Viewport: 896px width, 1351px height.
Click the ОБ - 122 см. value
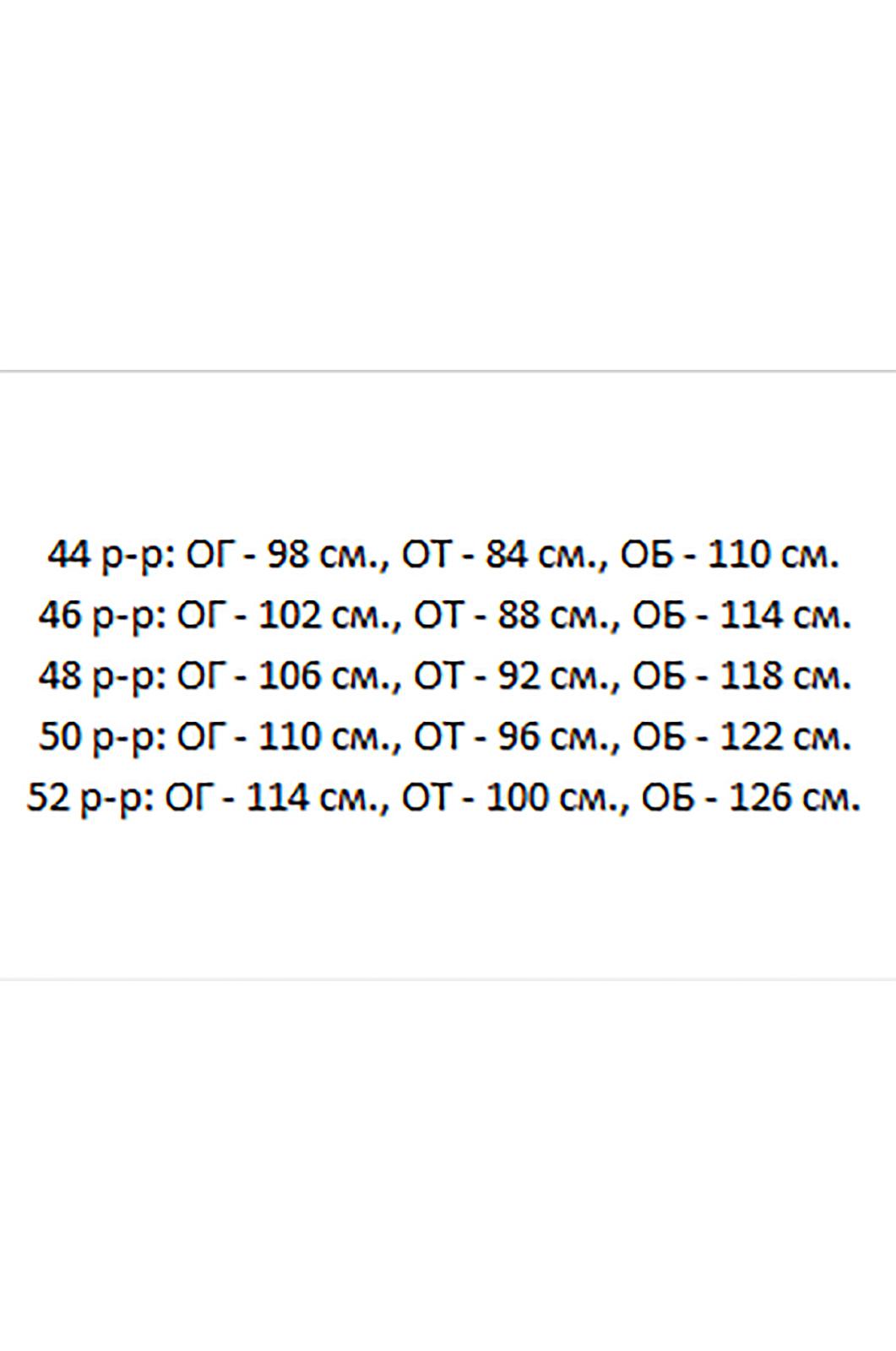click(742, 737)
